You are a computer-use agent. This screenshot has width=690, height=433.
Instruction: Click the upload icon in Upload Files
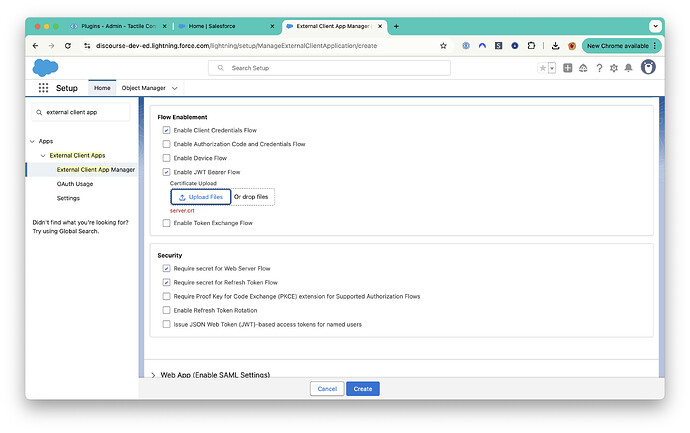[182, 198]
